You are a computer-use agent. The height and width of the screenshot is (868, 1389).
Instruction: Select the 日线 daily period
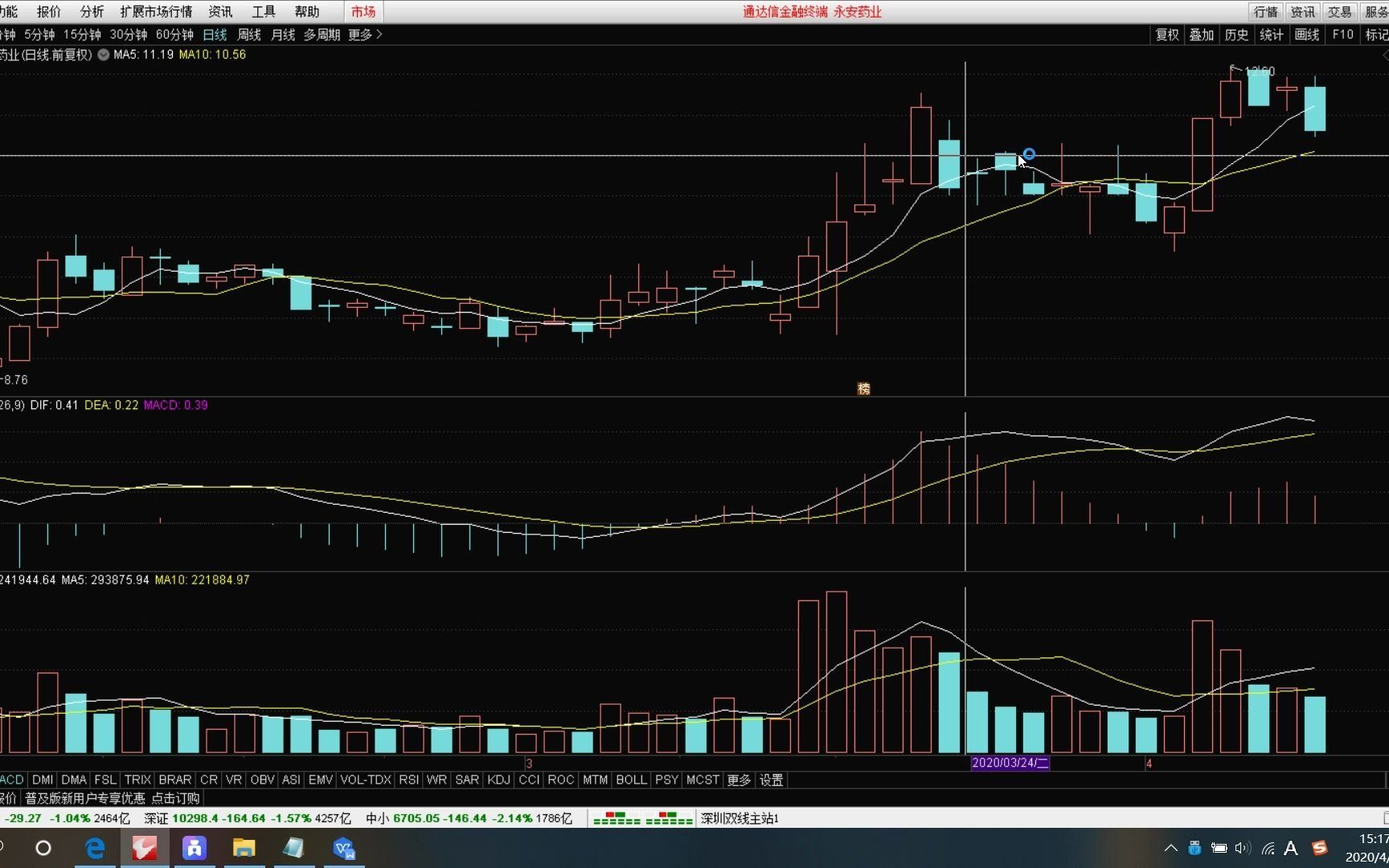tap(215, 35)
